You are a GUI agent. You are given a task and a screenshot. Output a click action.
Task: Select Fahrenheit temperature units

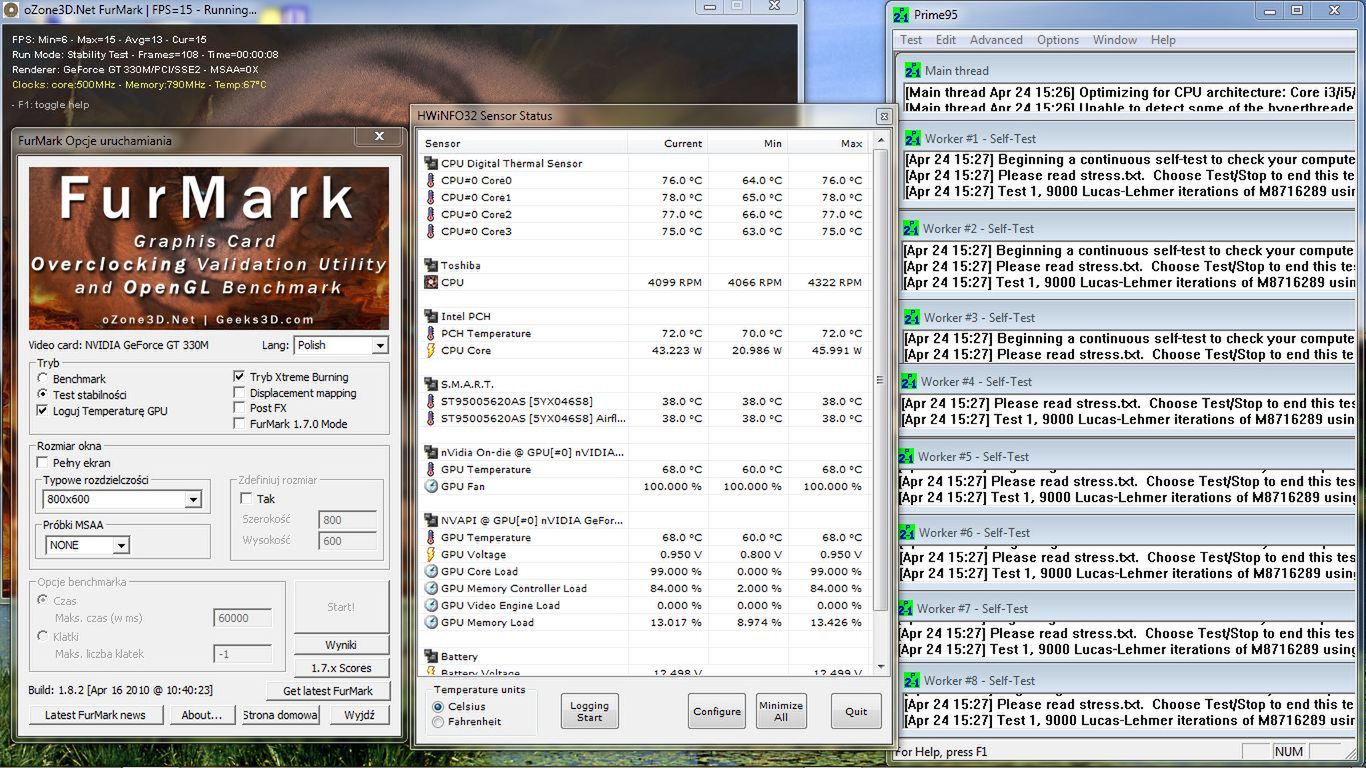tap(438, 721)
